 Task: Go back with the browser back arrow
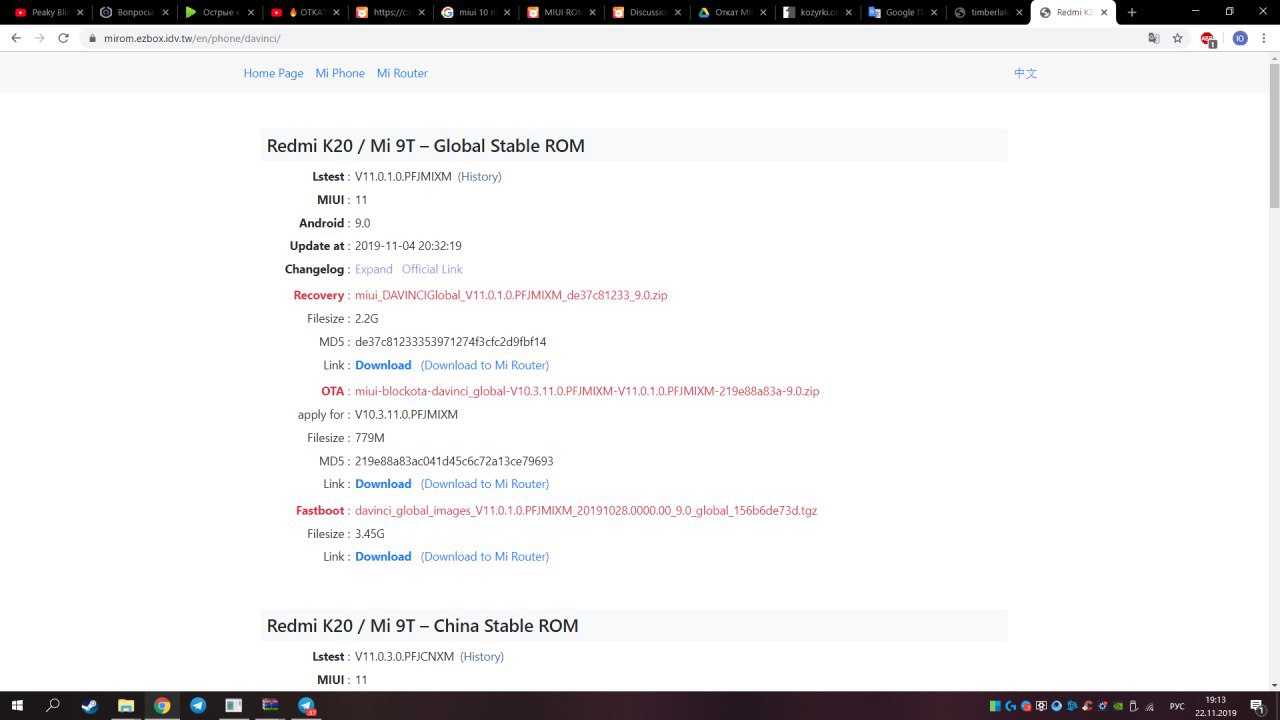tap(16, 38)
